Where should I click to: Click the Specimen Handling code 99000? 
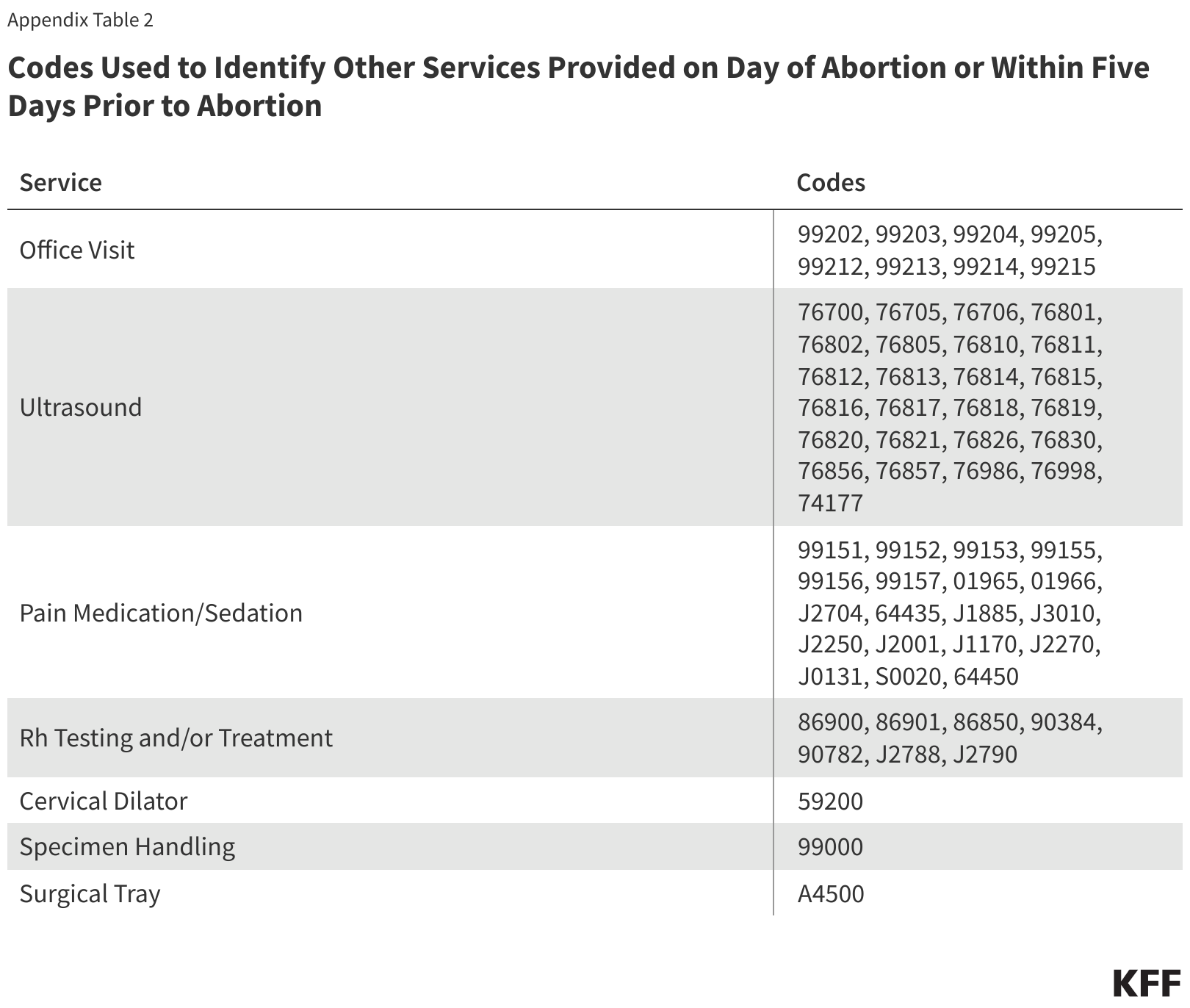tap(830, 847)
